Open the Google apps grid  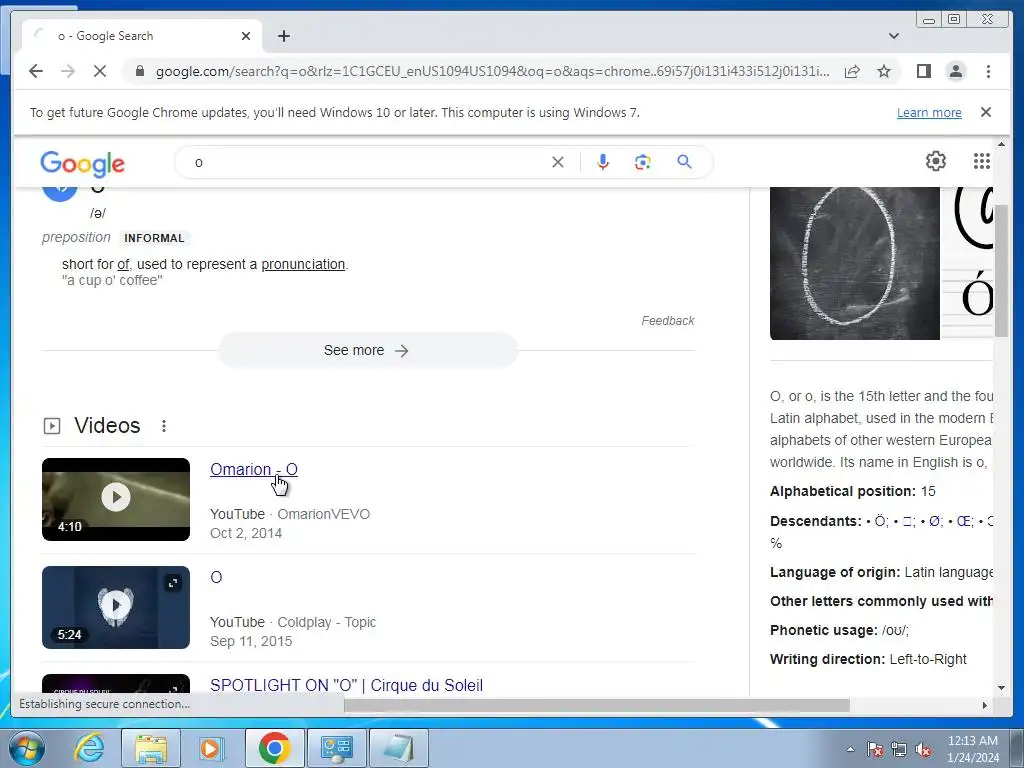pos(981,161)
